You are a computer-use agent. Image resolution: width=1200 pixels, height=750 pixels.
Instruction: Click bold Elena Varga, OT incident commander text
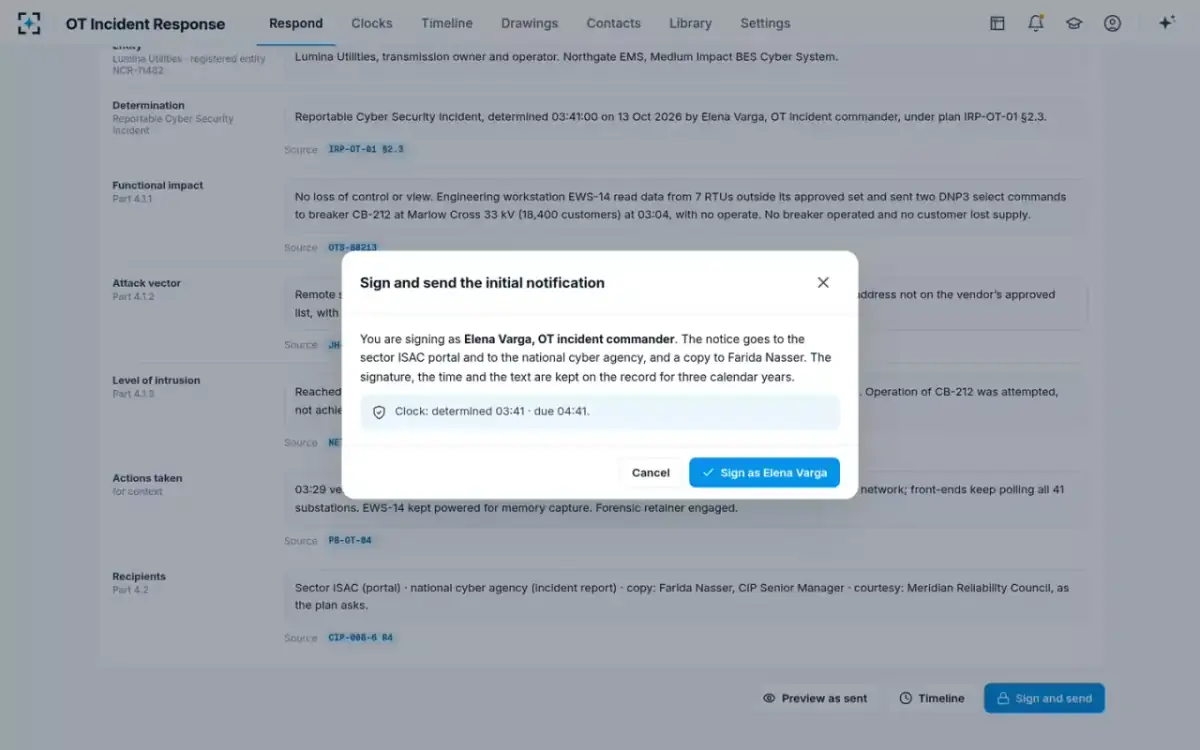tap(570, 339)
